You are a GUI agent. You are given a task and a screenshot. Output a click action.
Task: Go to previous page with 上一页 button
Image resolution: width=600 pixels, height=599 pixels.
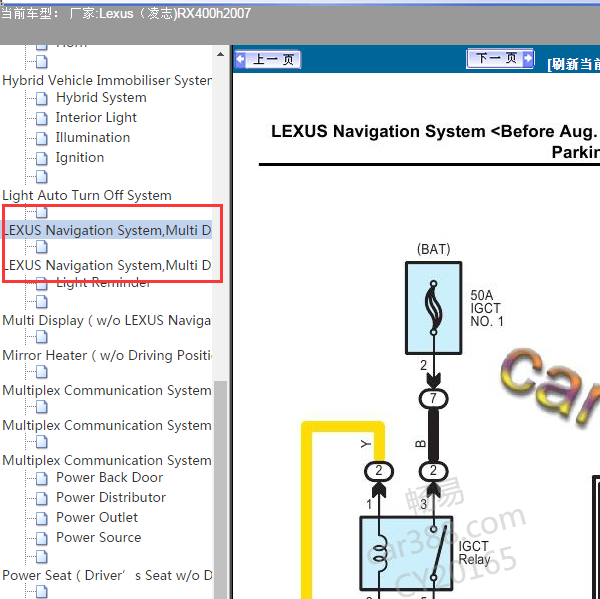click(268, 60)
